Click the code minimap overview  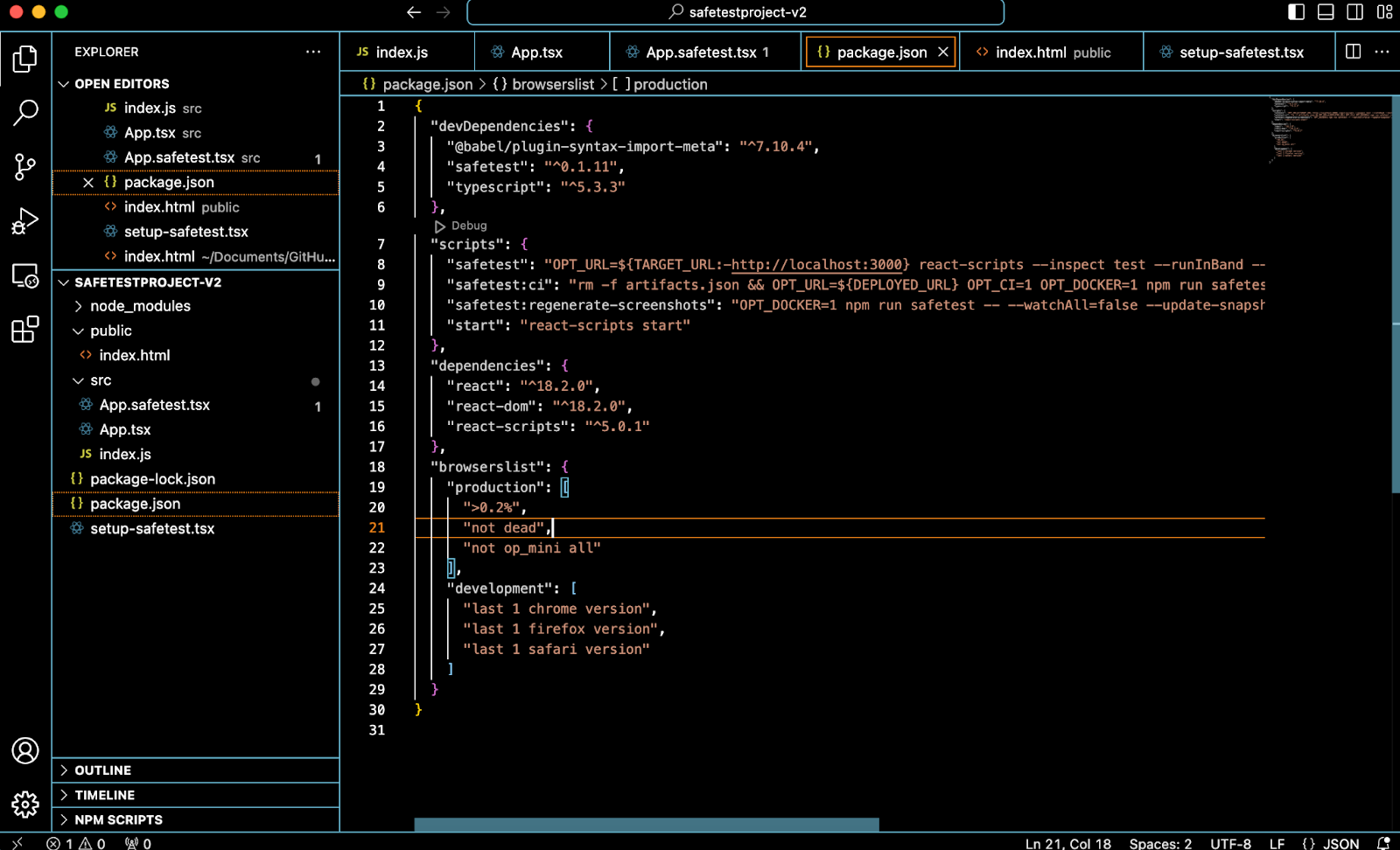coord(1330,129)
